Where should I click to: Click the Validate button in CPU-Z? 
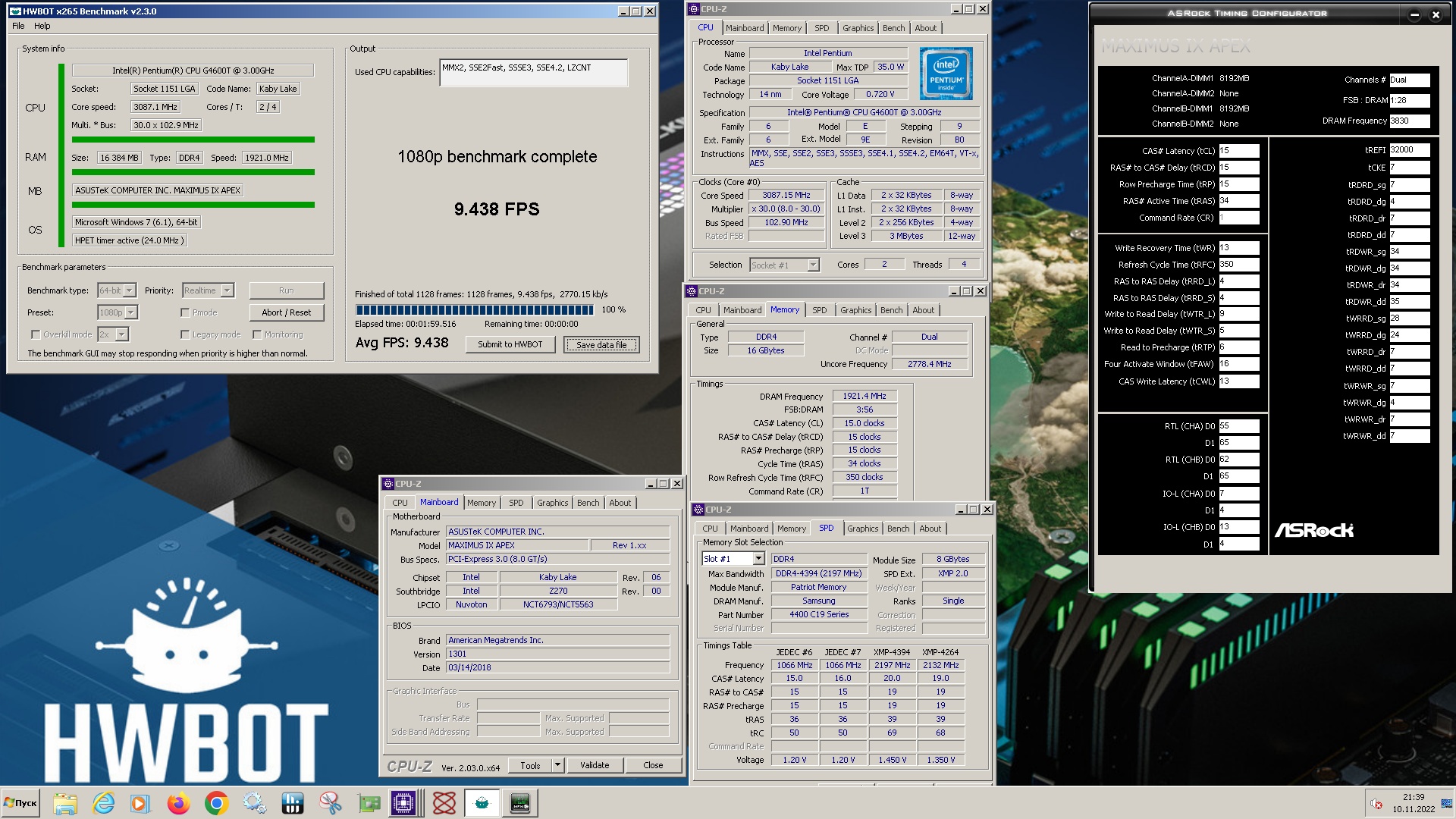click(595, 765)
